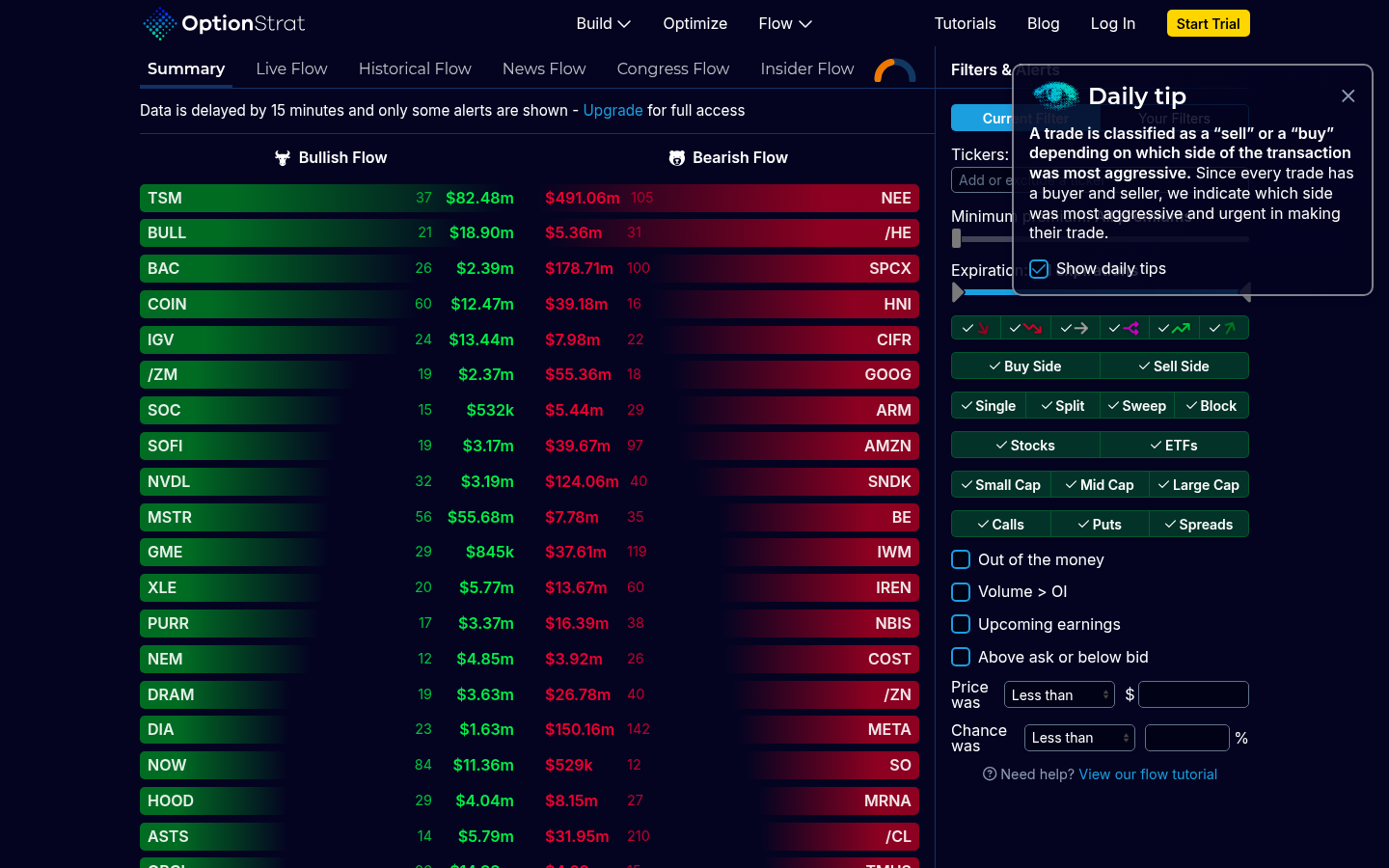The width and height of the screenshot is (1389, 868).
Task: Toggle the ETFs filter
Action: (x=1174, y=446)
